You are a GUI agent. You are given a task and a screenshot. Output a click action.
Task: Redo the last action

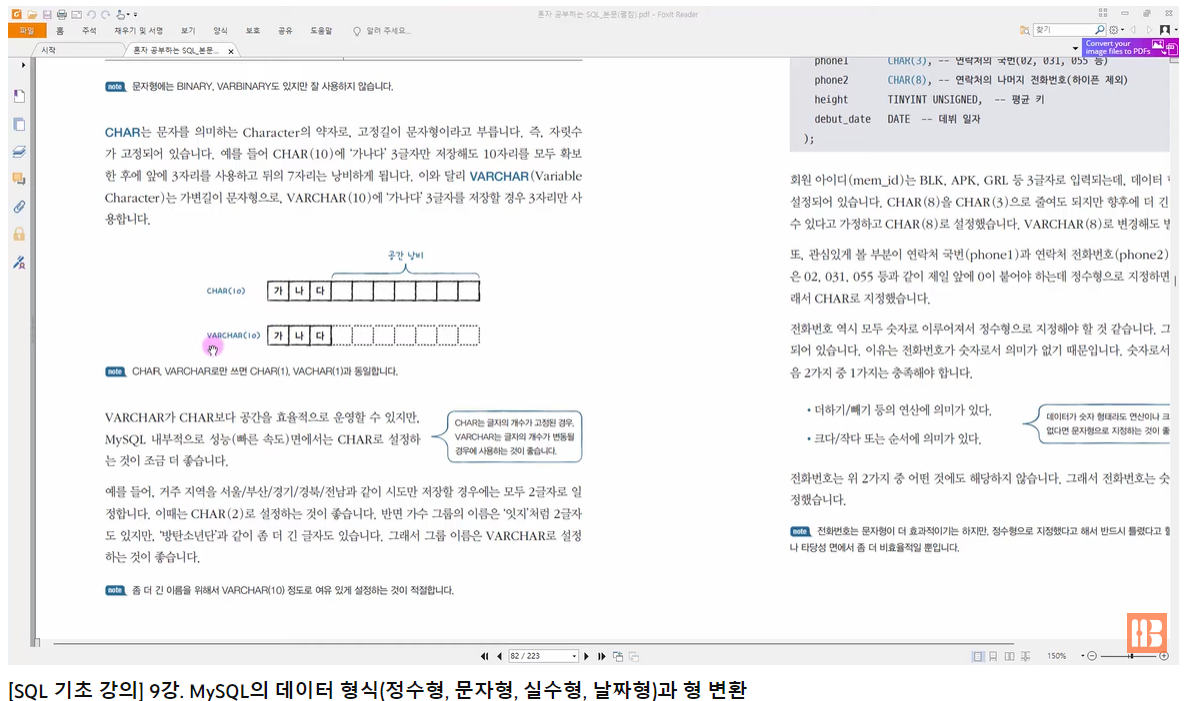click(106, 14)
